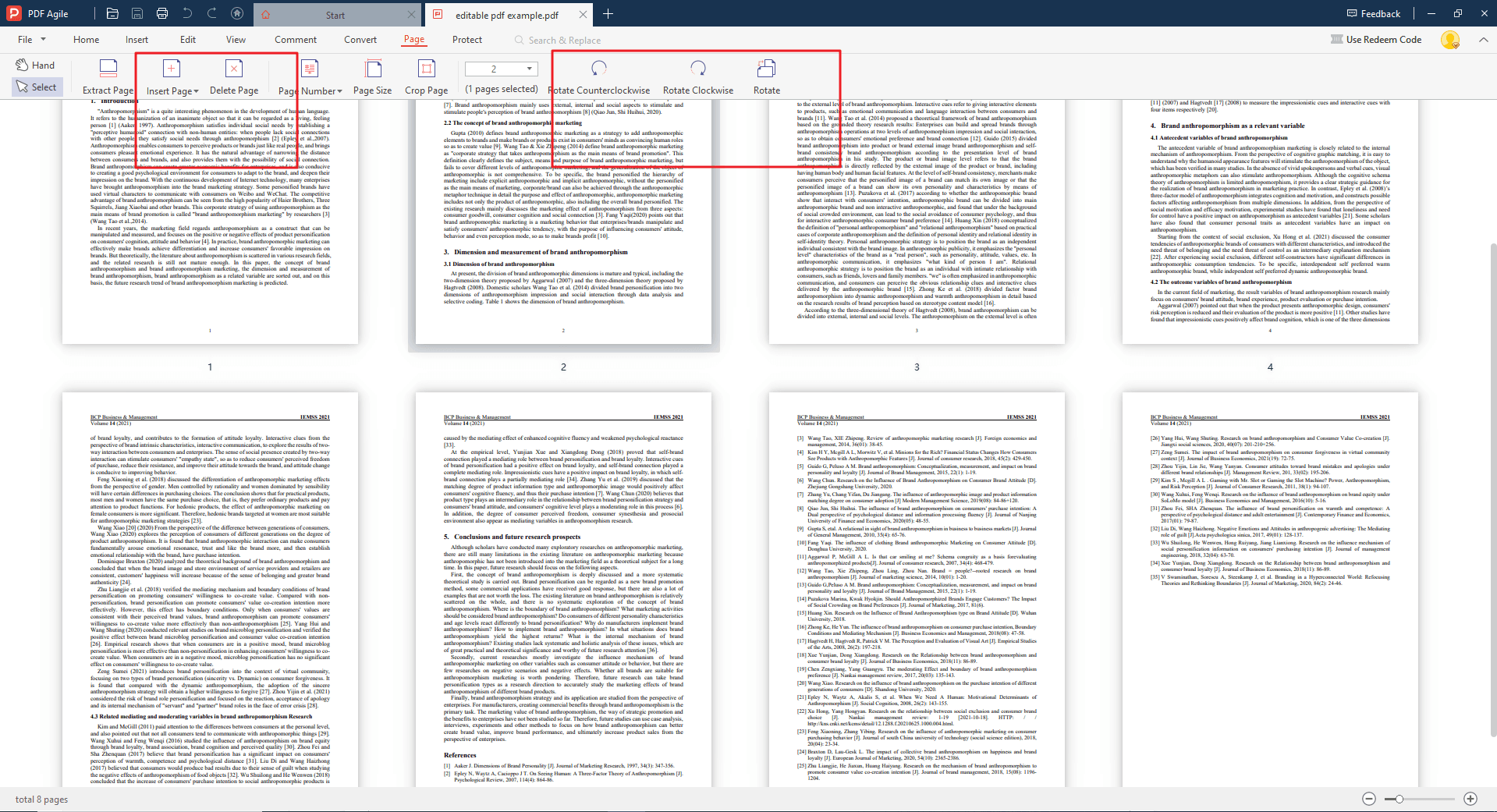Zoom in with plus button
This screenshot has height=812, width=1497.
tap(1470, 799)
